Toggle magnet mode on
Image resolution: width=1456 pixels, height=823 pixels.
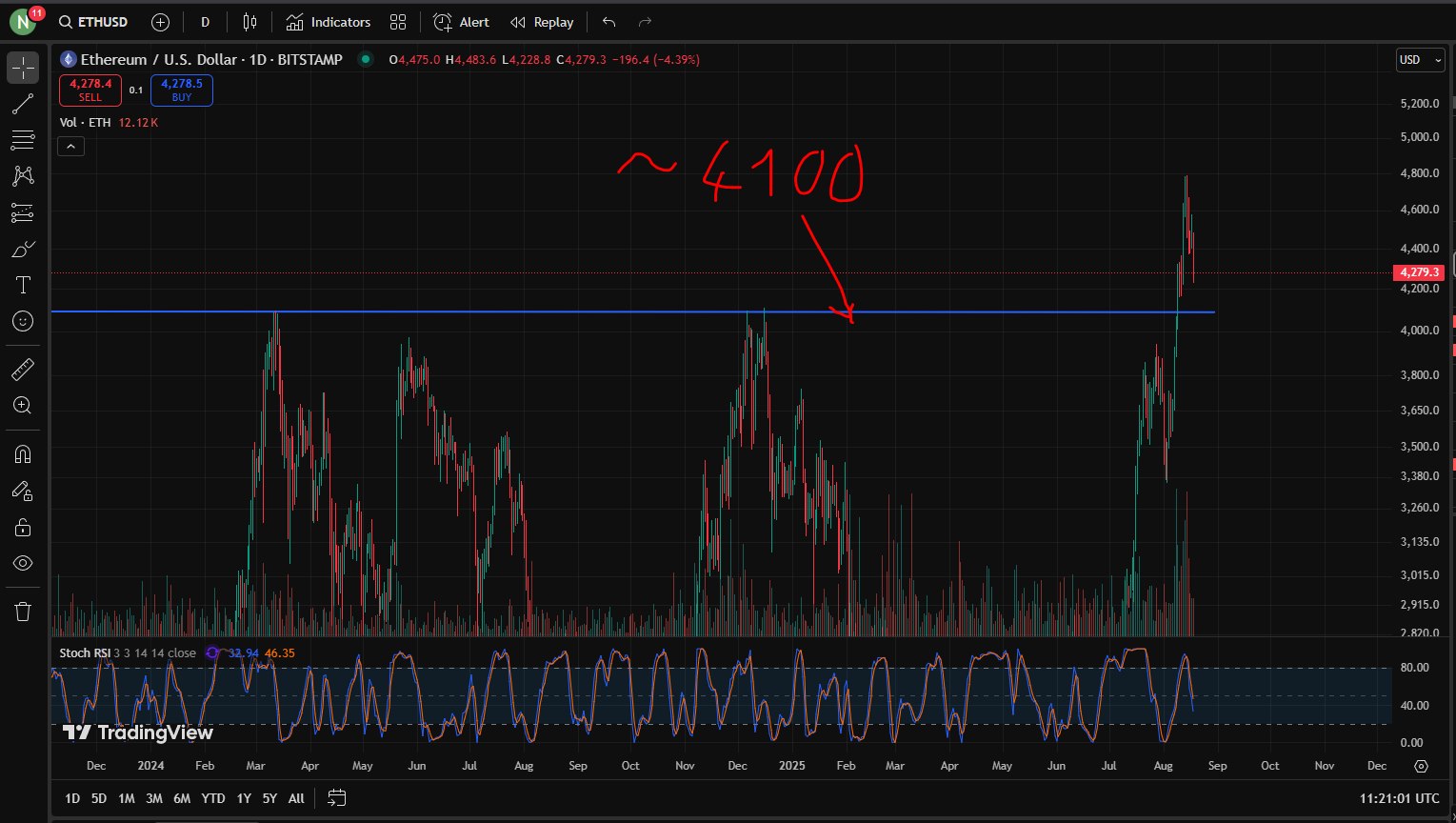click(23, 453)
